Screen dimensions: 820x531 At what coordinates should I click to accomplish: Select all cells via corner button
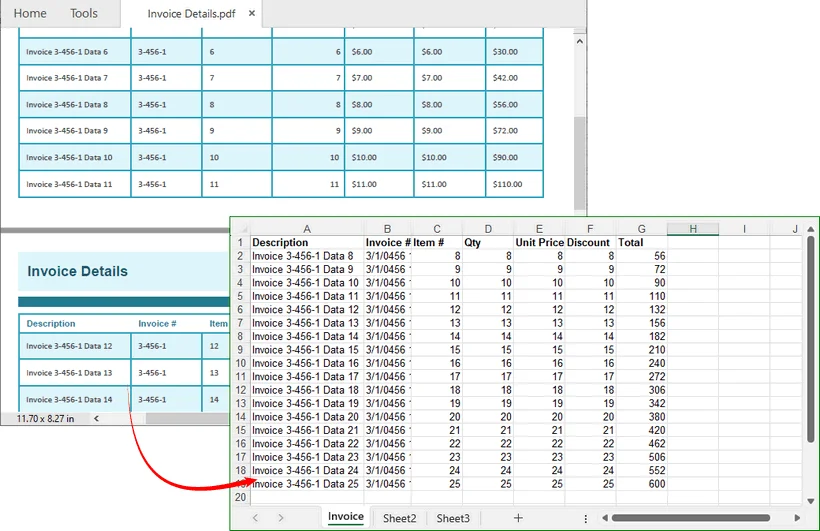coord(241,228)
